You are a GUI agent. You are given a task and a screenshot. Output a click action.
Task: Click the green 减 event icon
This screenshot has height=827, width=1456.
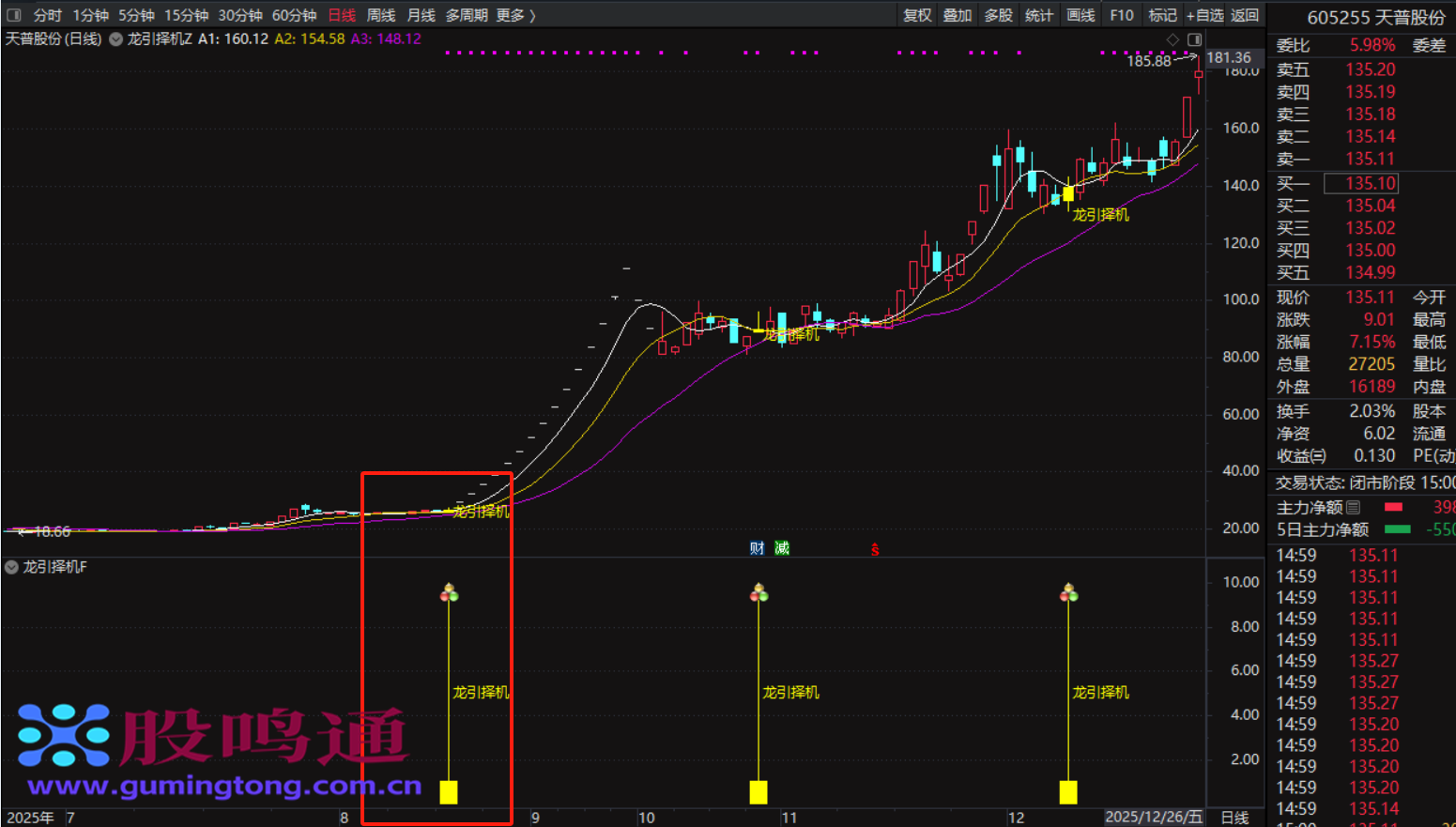pos(782,548)
